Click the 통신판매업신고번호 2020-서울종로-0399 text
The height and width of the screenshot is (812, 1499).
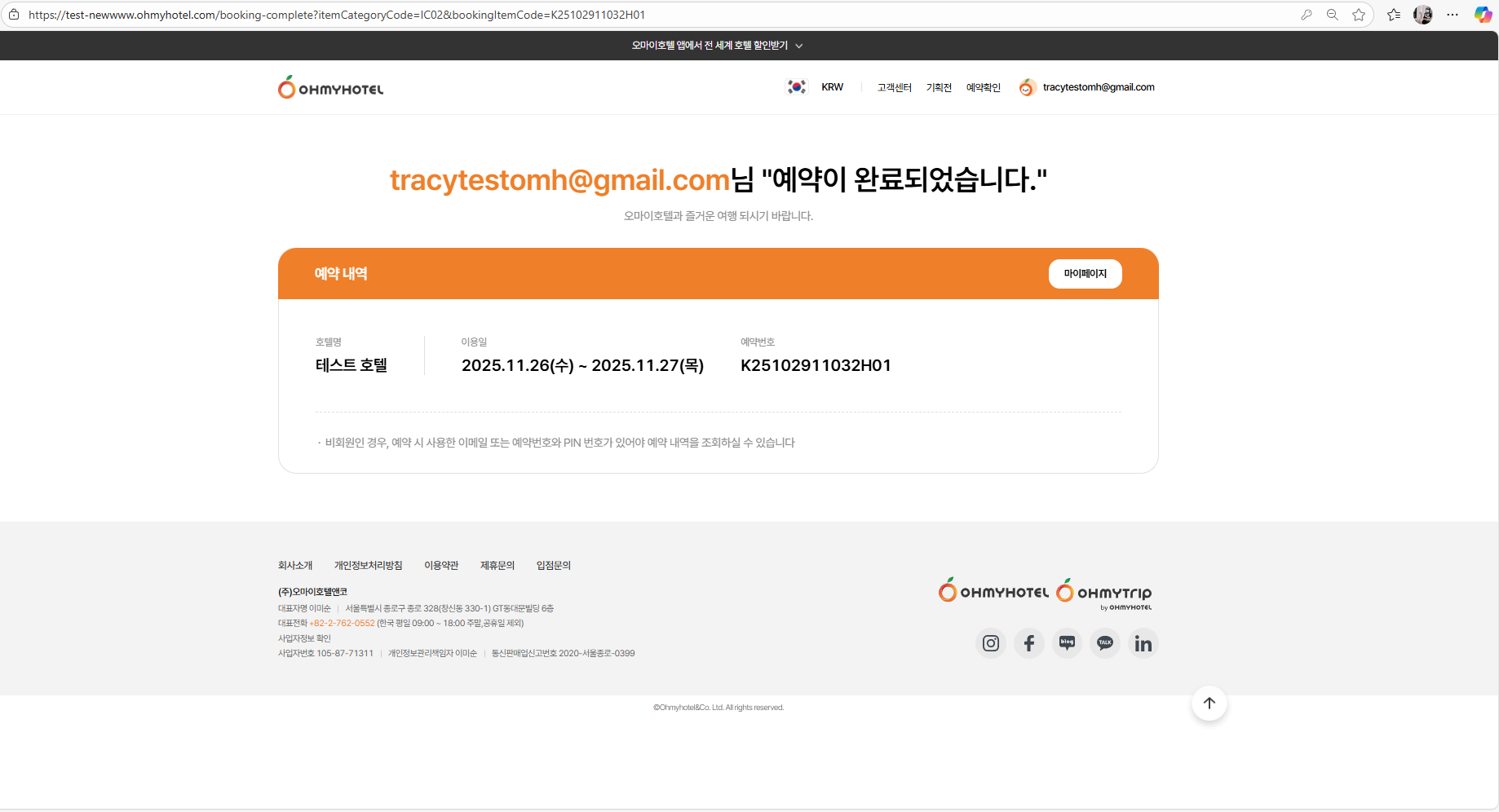click(x=563, y=653)
